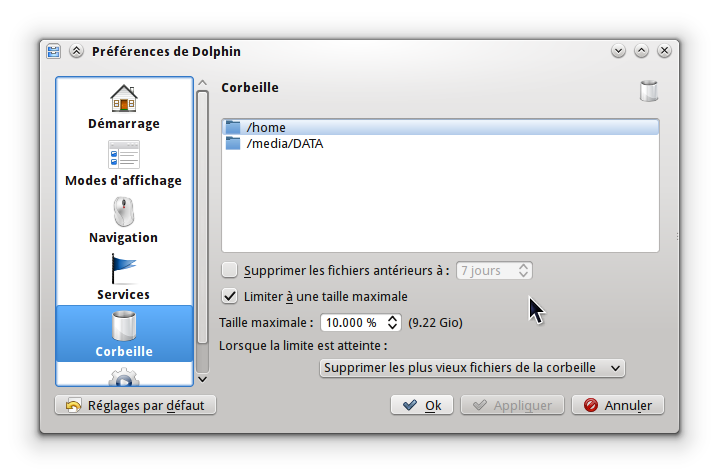
Task: Enable Supprimer les fichiers antérieurs à
Action: coord(229,270)
